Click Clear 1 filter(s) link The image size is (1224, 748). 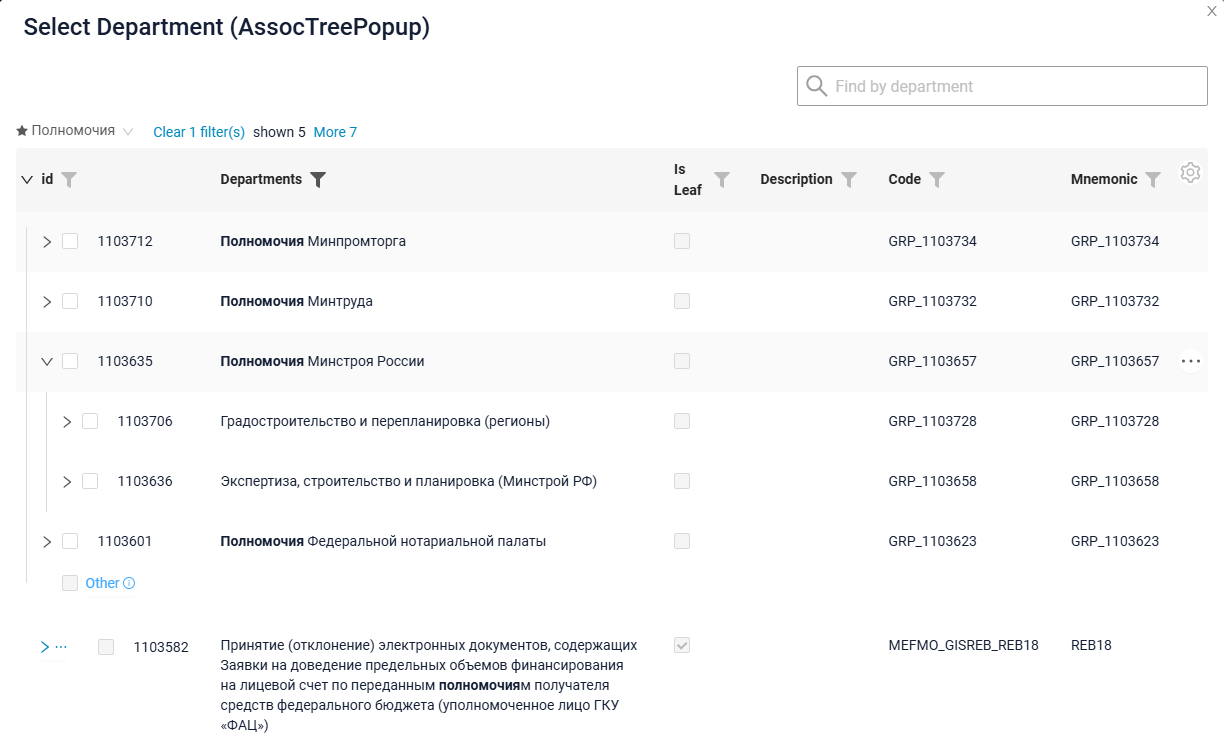199,132
